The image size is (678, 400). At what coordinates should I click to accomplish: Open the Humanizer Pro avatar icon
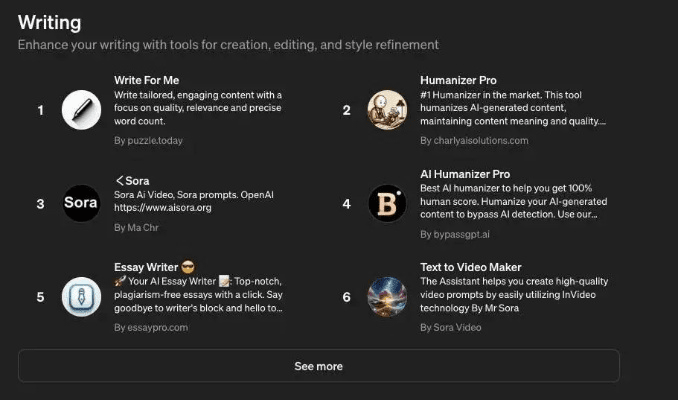coord(387,109)
